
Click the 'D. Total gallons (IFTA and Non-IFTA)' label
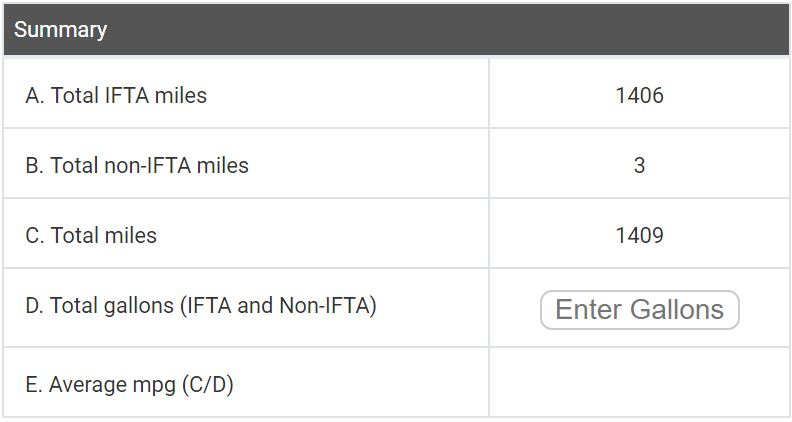tap(201, 306)
